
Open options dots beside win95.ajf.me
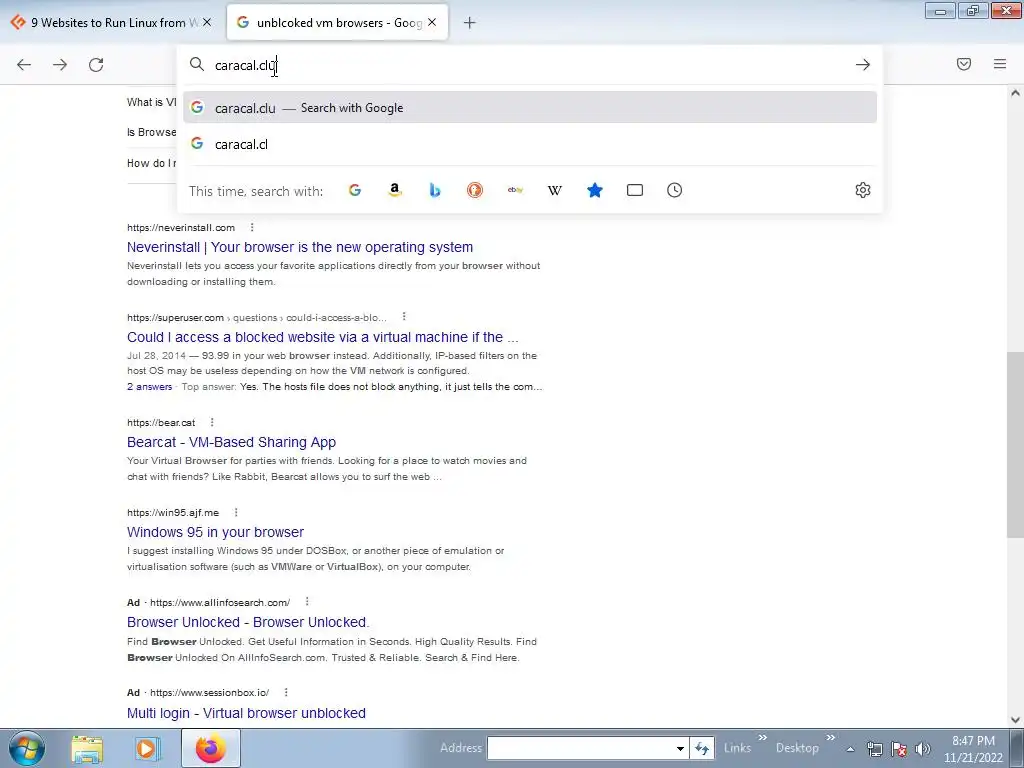point(236,513)
